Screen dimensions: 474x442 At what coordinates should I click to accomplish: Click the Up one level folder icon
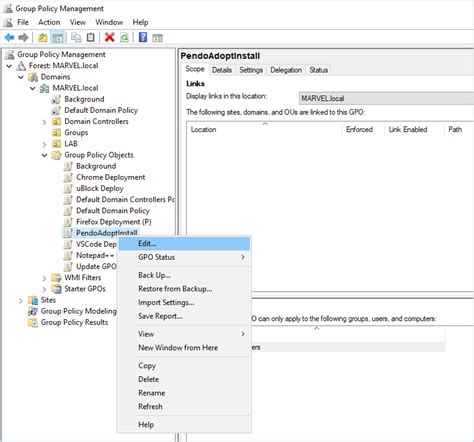(43, 37)
